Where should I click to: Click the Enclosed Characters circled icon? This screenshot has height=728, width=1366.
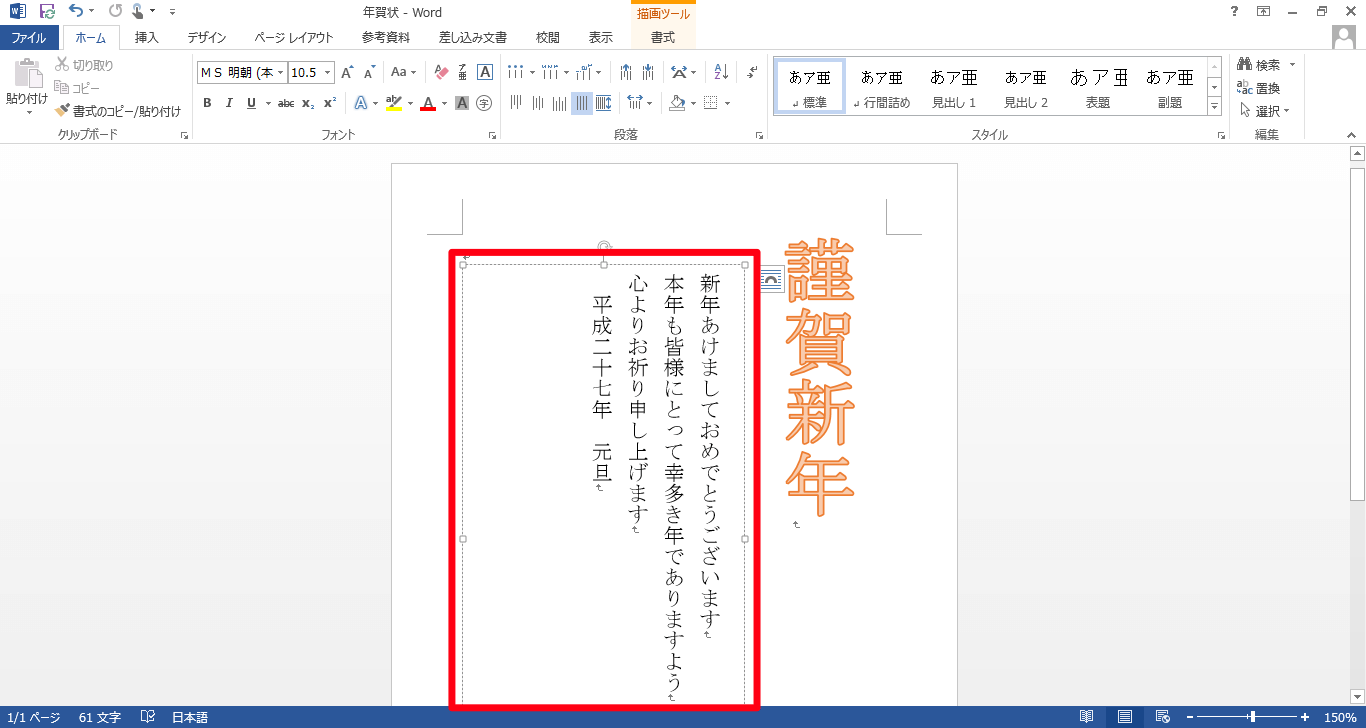(x=484, y=103)
